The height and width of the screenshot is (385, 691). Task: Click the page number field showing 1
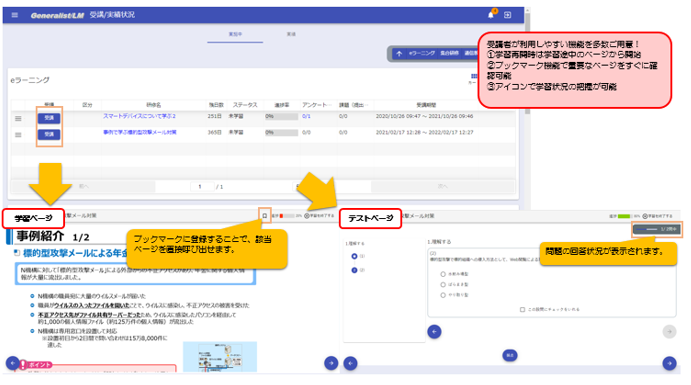pos(202,187)
